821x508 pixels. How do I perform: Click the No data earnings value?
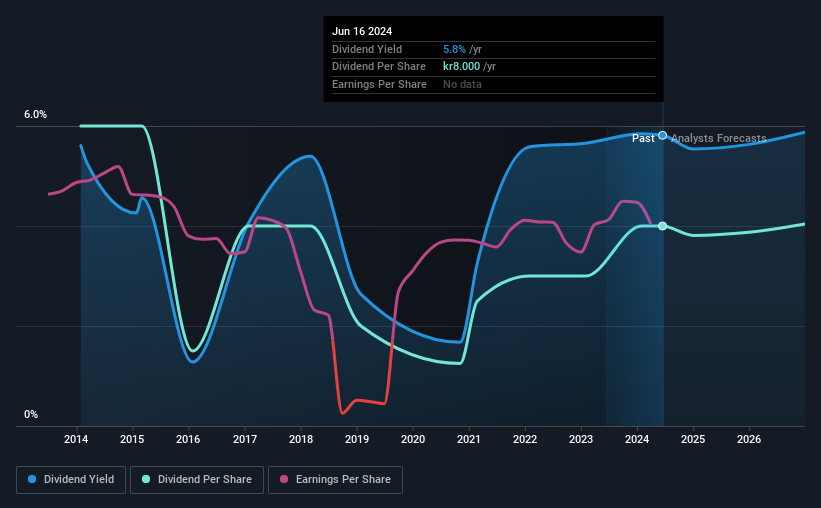coord(462,84)
